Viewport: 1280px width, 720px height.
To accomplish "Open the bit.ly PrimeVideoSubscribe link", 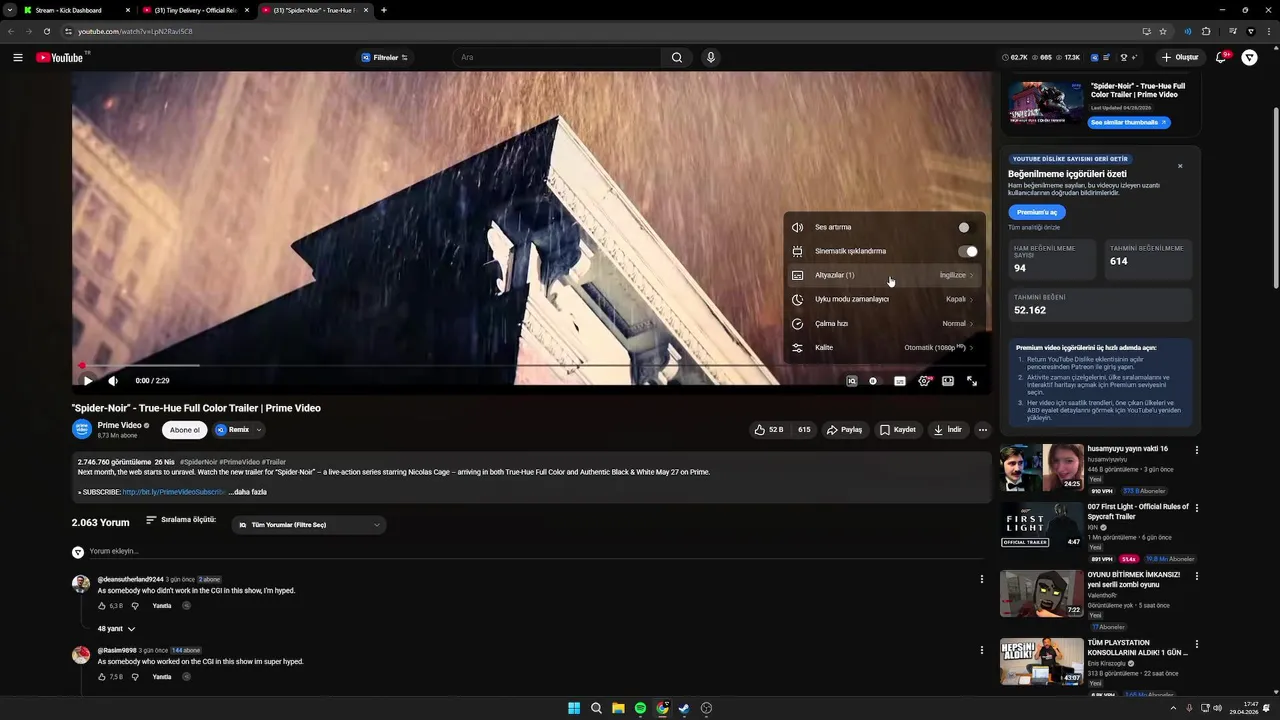I will point(174,492).
